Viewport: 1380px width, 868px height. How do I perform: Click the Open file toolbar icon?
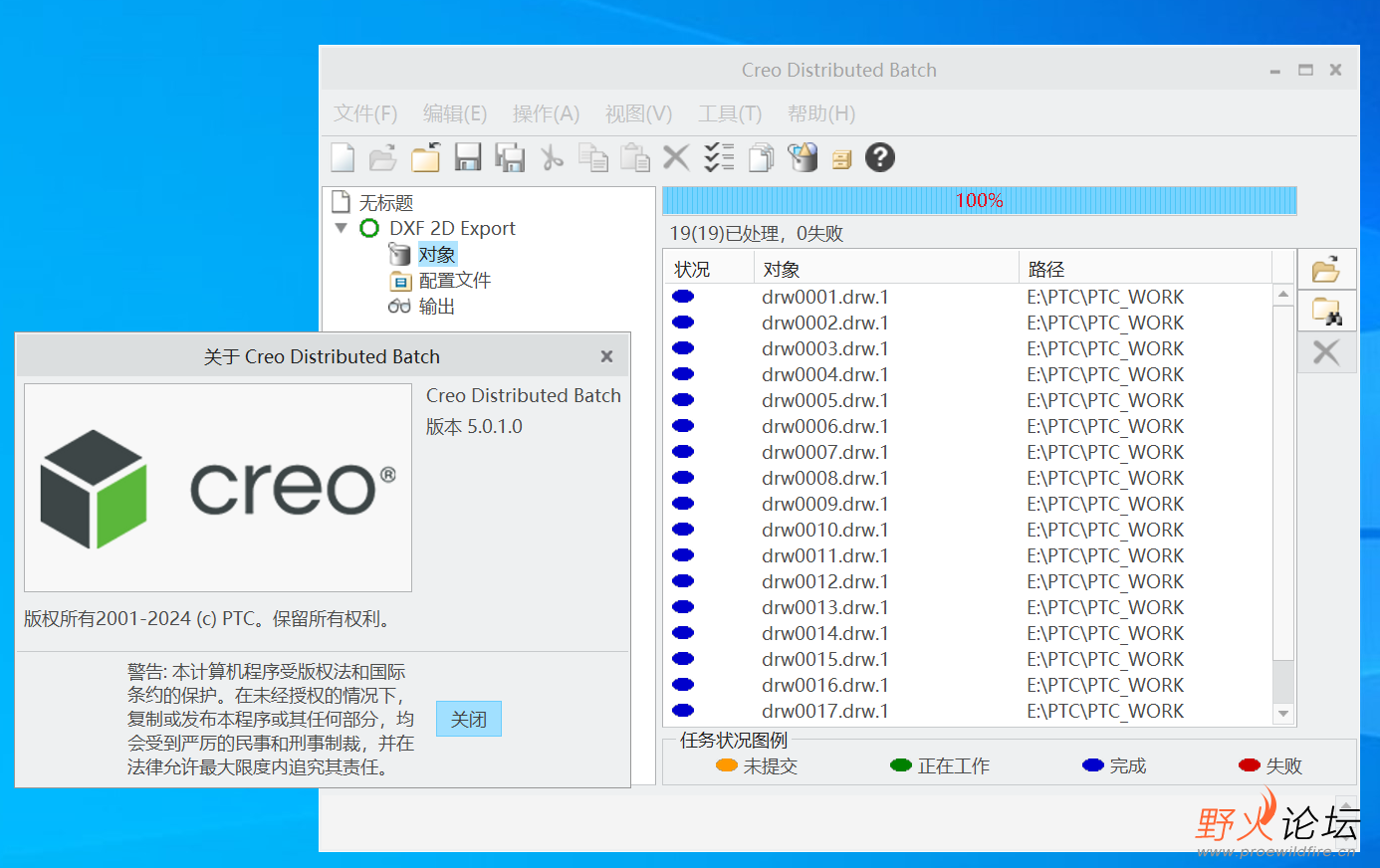[x=383, y=157]
